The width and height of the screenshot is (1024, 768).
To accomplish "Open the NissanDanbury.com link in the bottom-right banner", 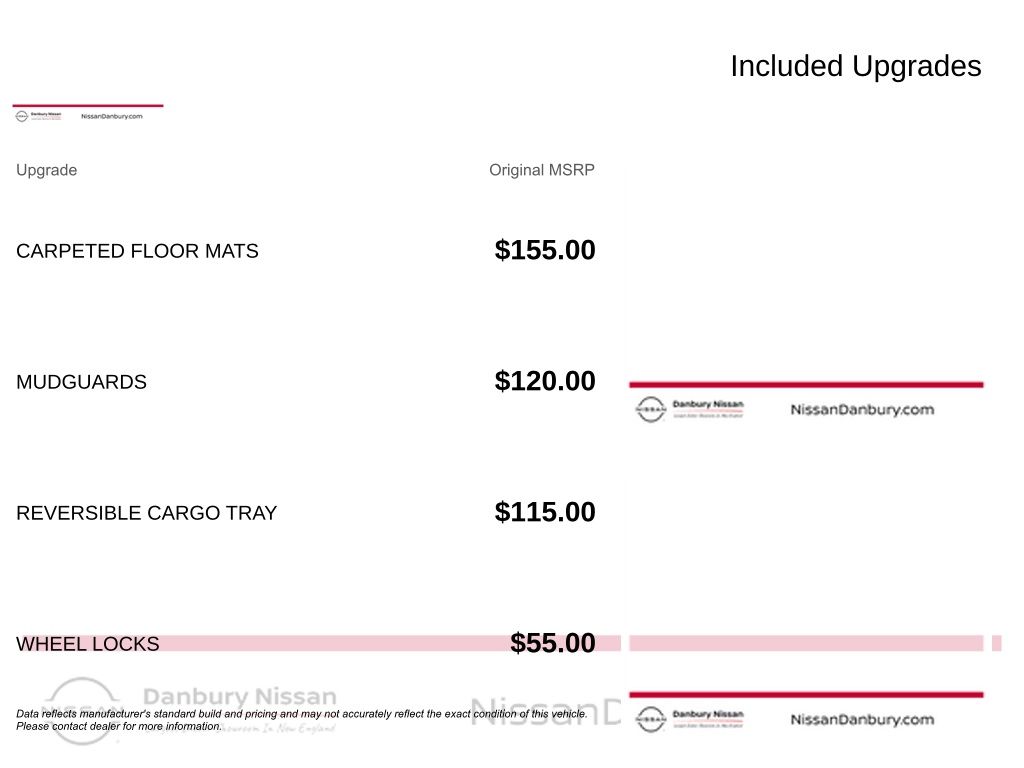I will 862,719.
